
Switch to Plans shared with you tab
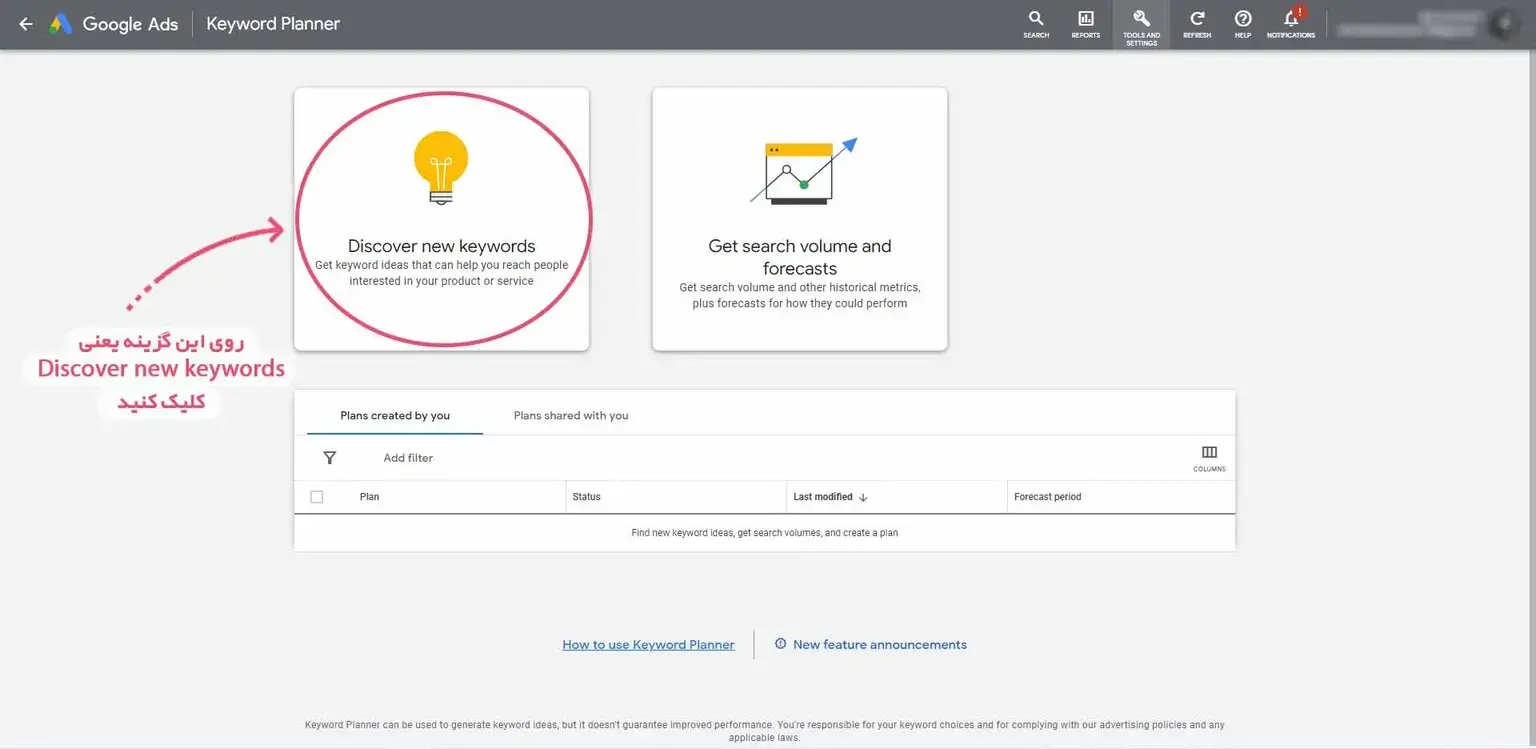pos(571,415)
